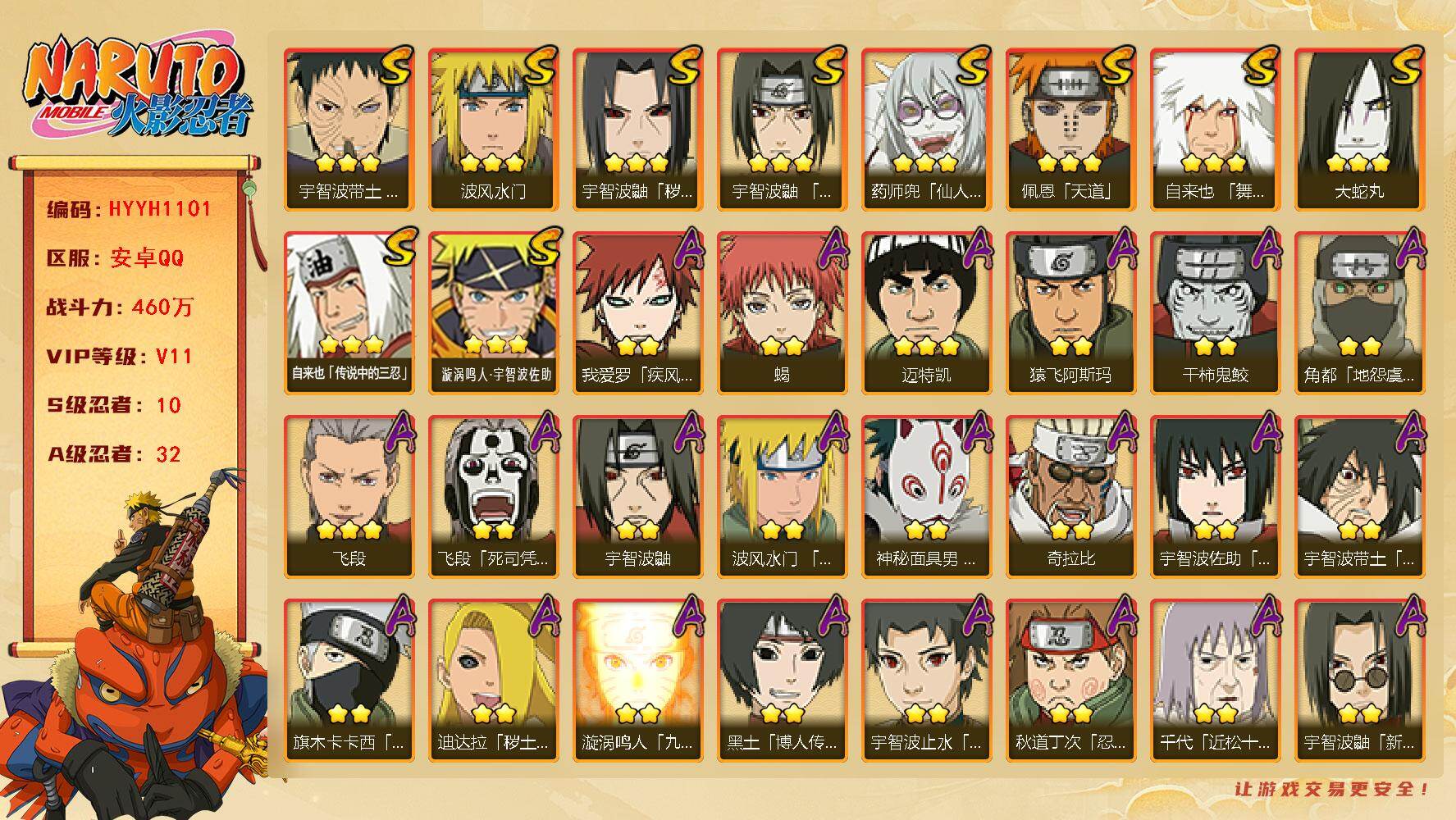The width and height of the screenshot is (1456, 820).
Task: Open the 自来也「传说中的三忍」 card
Action: 349,313
